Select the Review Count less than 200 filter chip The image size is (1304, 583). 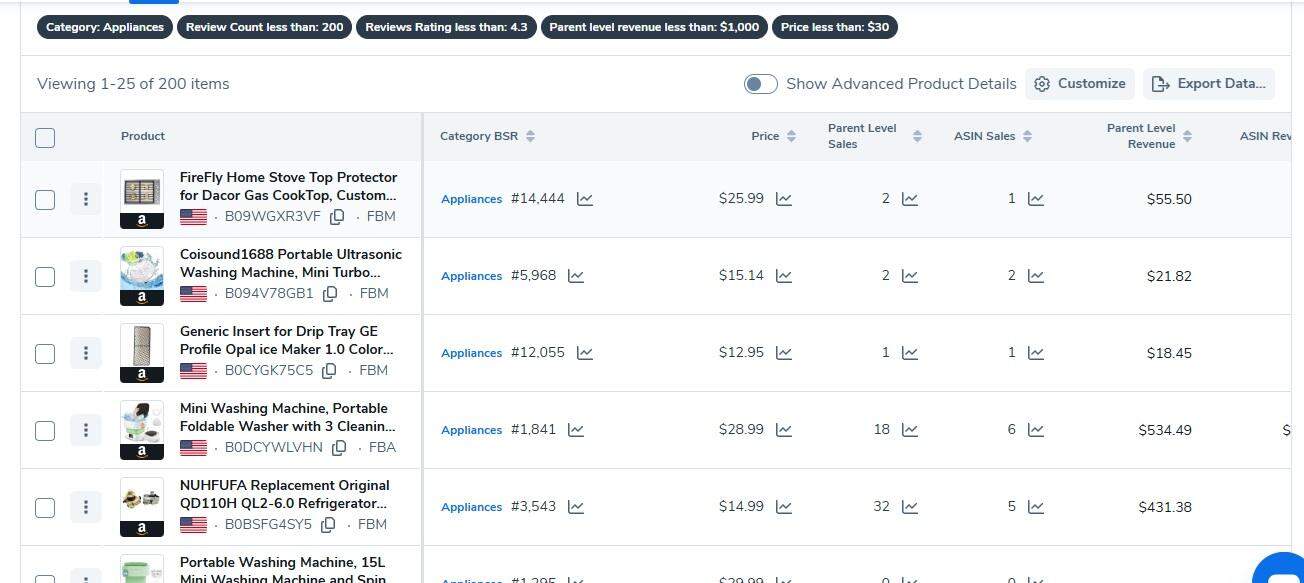[x=264, y=27]
